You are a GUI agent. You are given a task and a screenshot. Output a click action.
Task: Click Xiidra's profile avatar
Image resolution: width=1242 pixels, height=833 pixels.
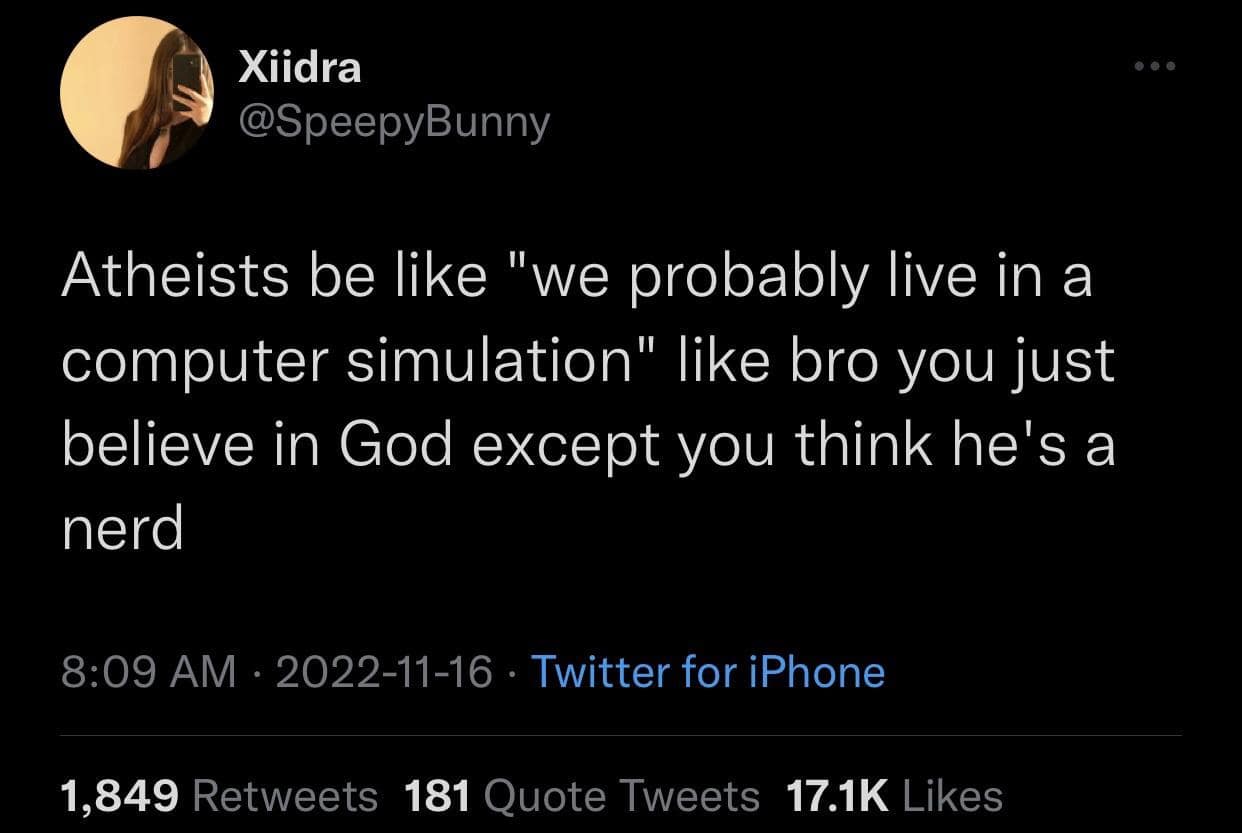coord(137,95)
